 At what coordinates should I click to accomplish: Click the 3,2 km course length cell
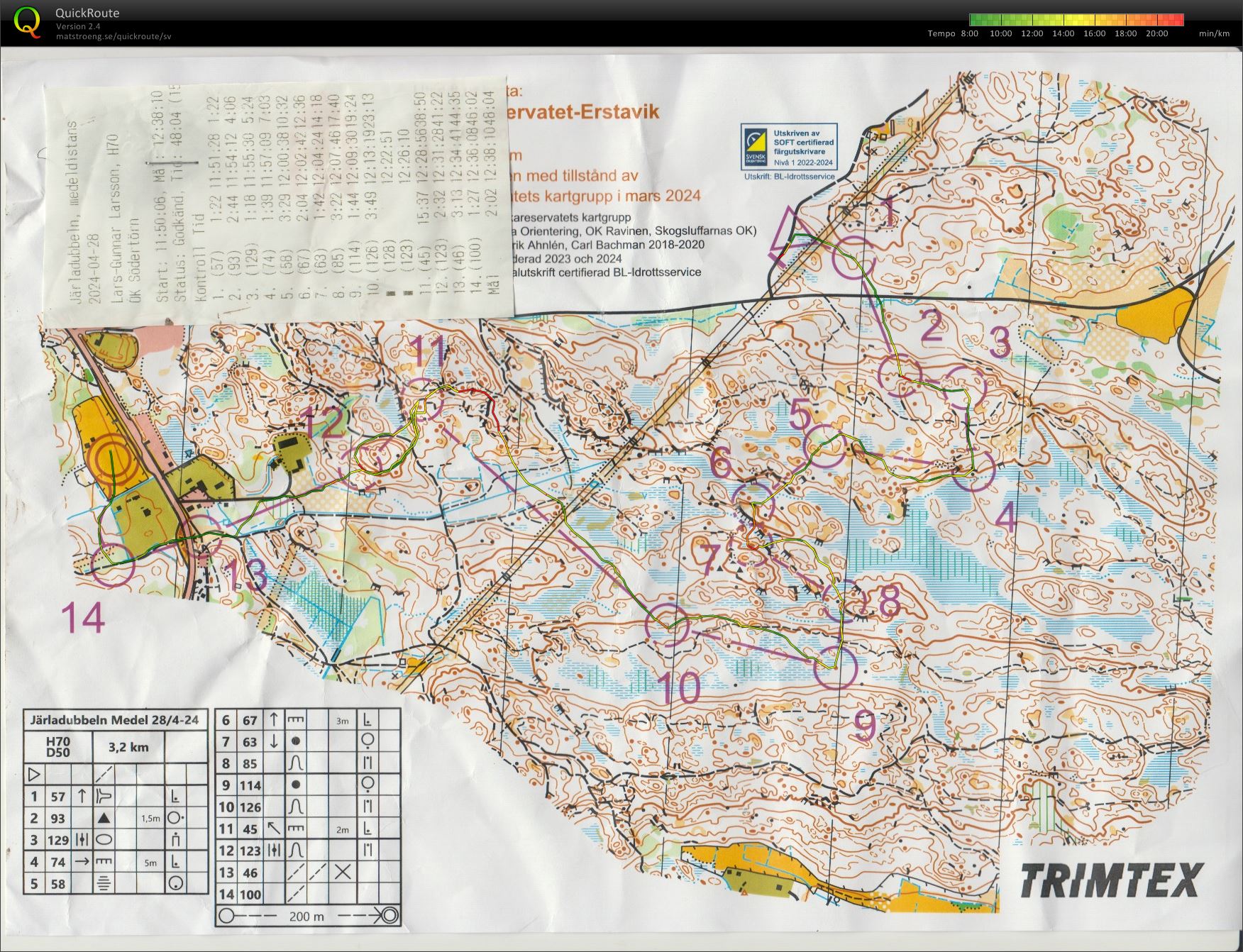coord(128,746)
